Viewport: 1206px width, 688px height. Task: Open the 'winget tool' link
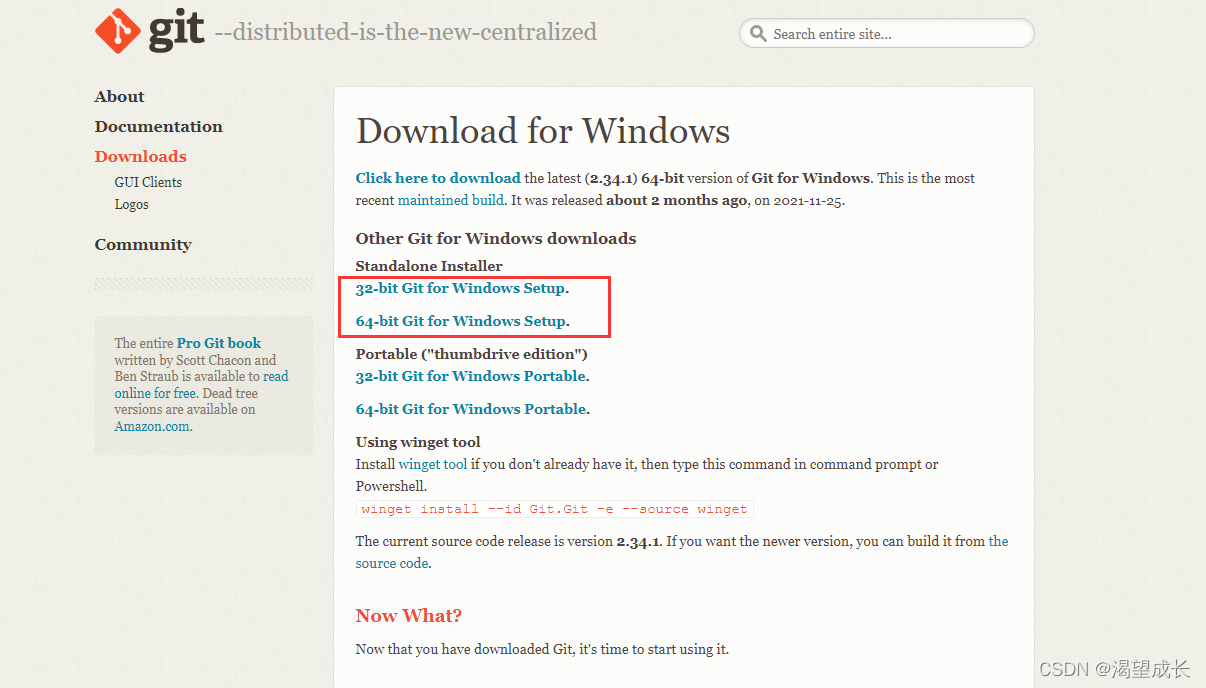432,464
